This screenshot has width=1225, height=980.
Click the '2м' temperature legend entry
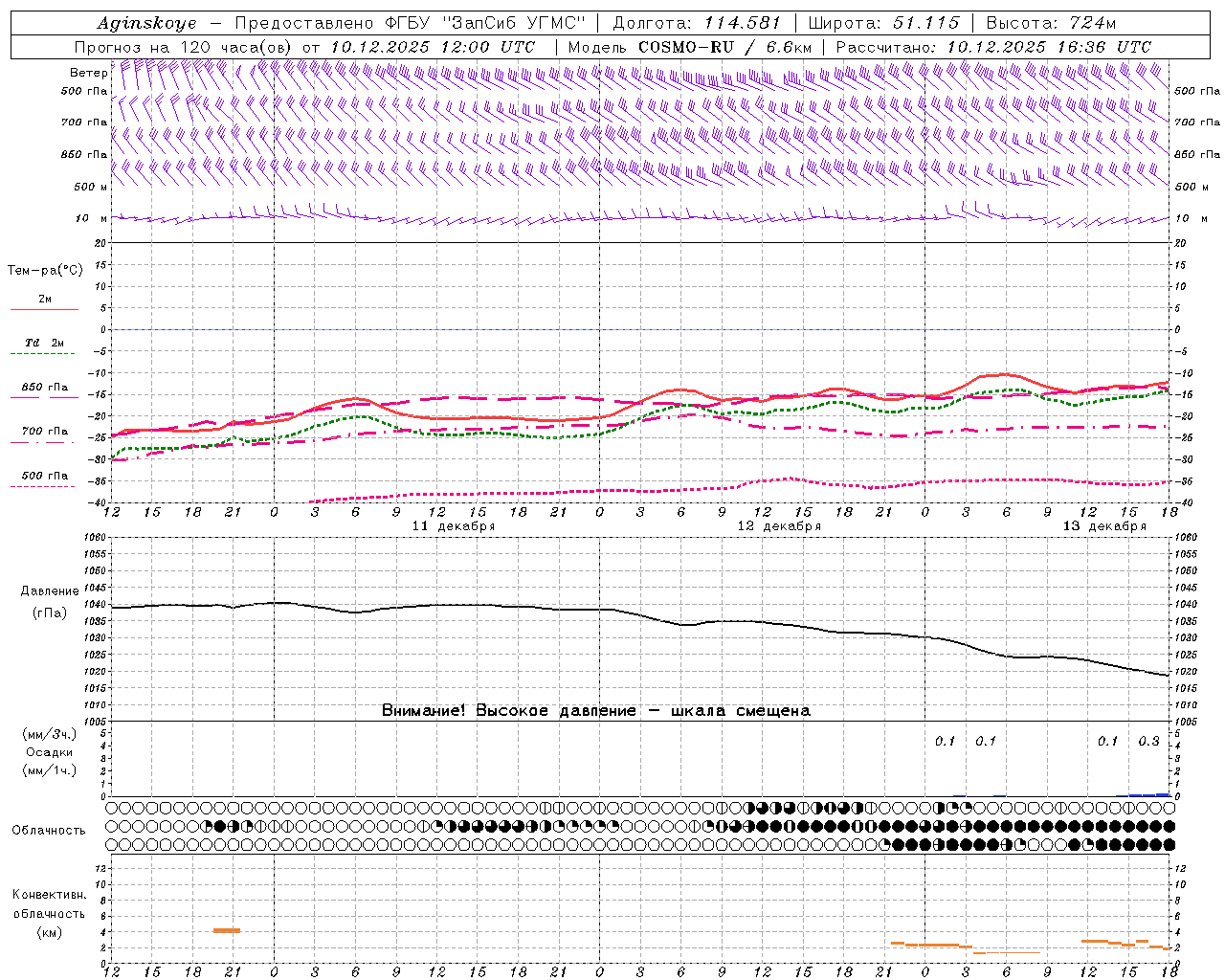(x=45, y=300)
